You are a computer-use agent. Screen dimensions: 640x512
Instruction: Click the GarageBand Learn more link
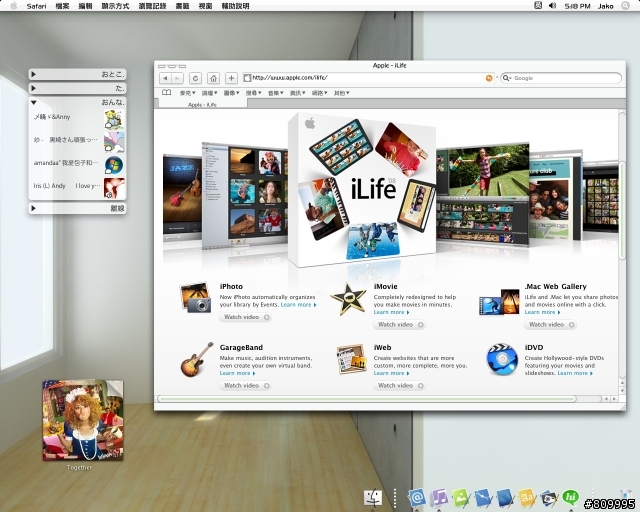[237, 373]
